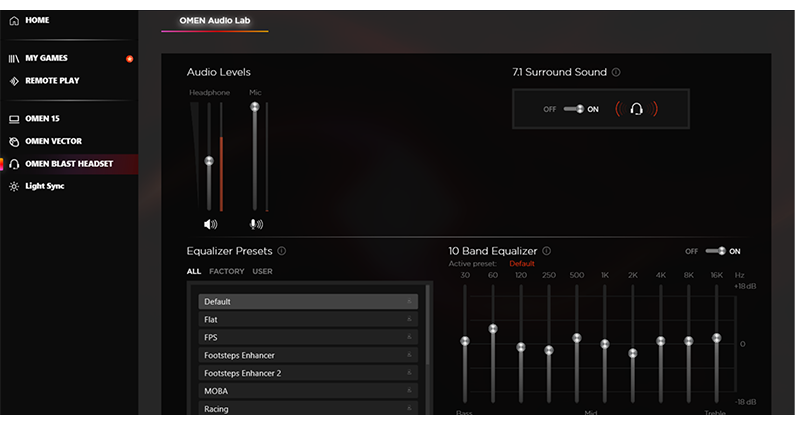Click the 16K equalizer slider knob
795x430 pixels.
[716, 338]
